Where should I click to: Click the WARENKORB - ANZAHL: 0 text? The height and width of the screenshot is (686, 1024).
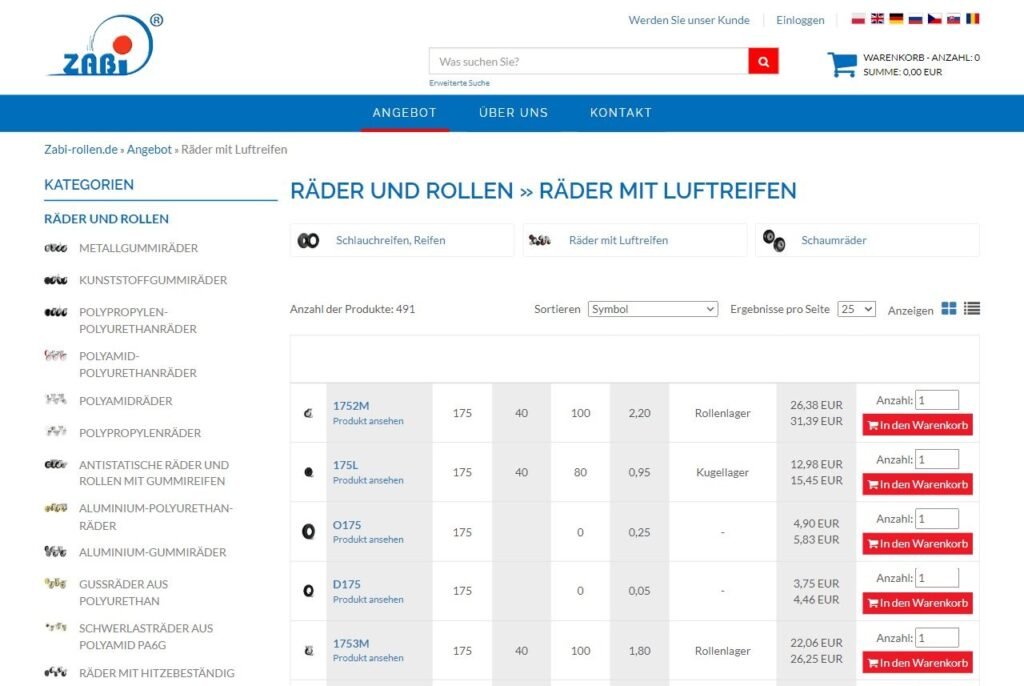point(921,57)
